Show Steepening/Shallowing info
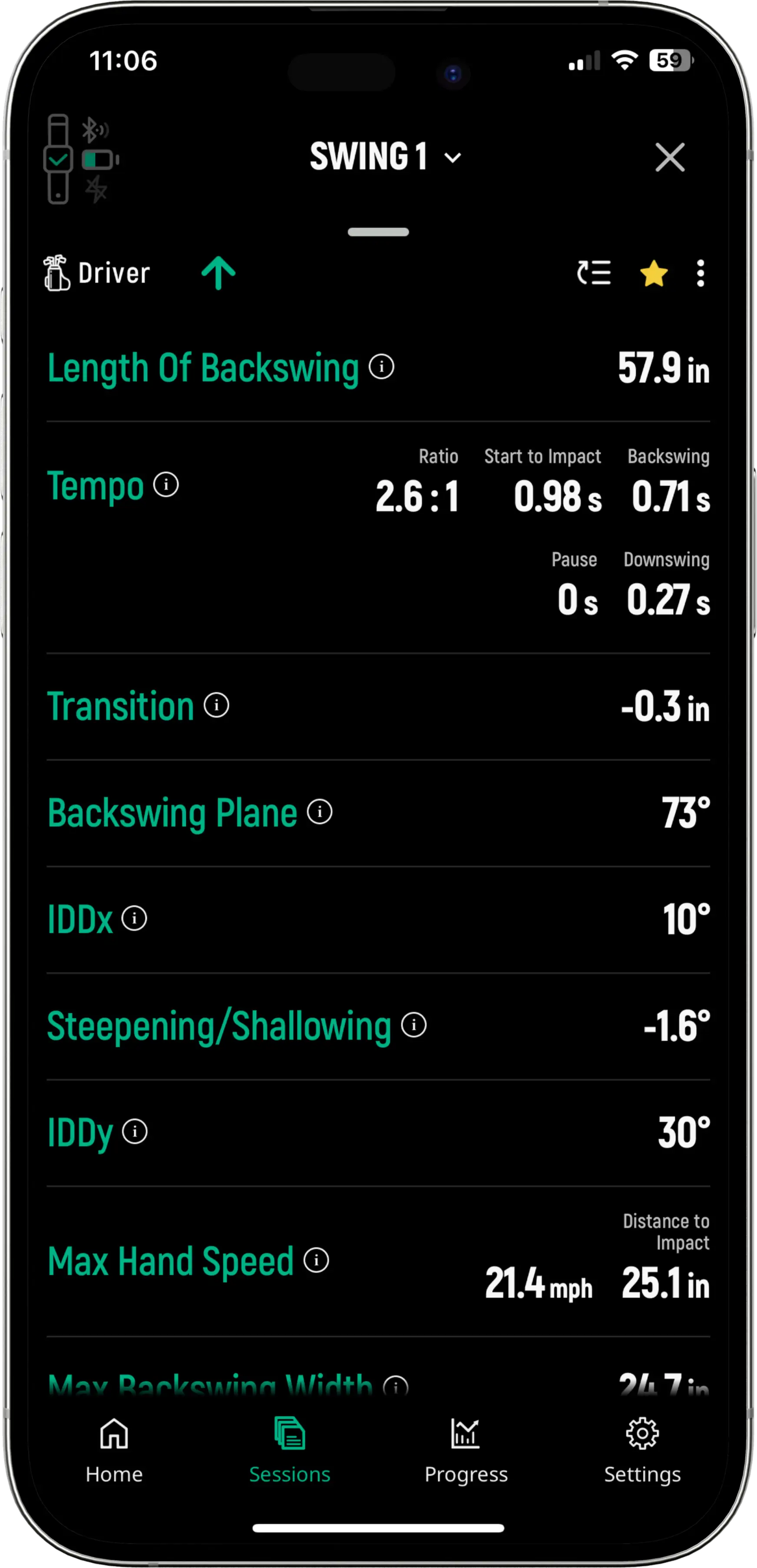The width and height of the screenshot is (757, 1568). tap(414, 1025)
